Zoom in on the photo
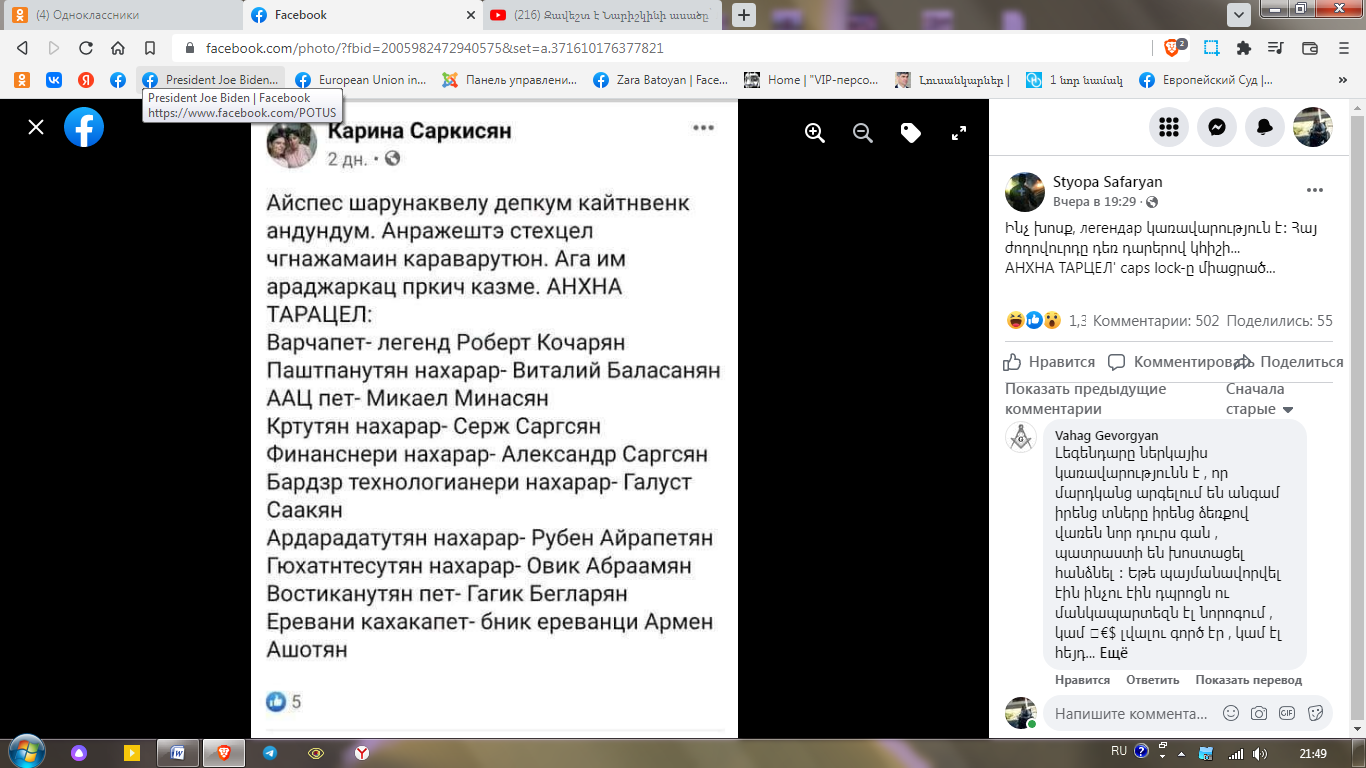Screen dimensions: 1366x768 pos(815,133)
